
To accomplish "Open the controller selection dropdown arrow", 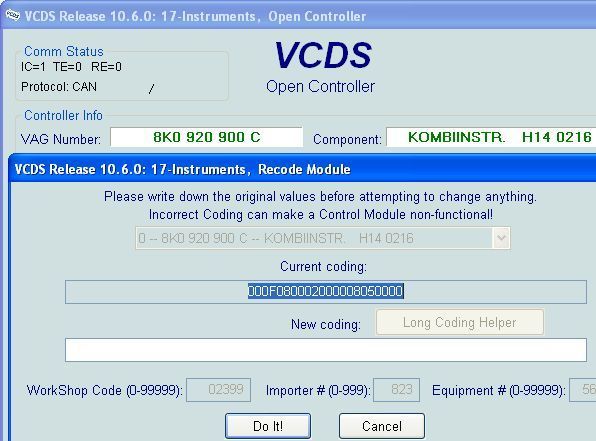I will click(501, 238).
